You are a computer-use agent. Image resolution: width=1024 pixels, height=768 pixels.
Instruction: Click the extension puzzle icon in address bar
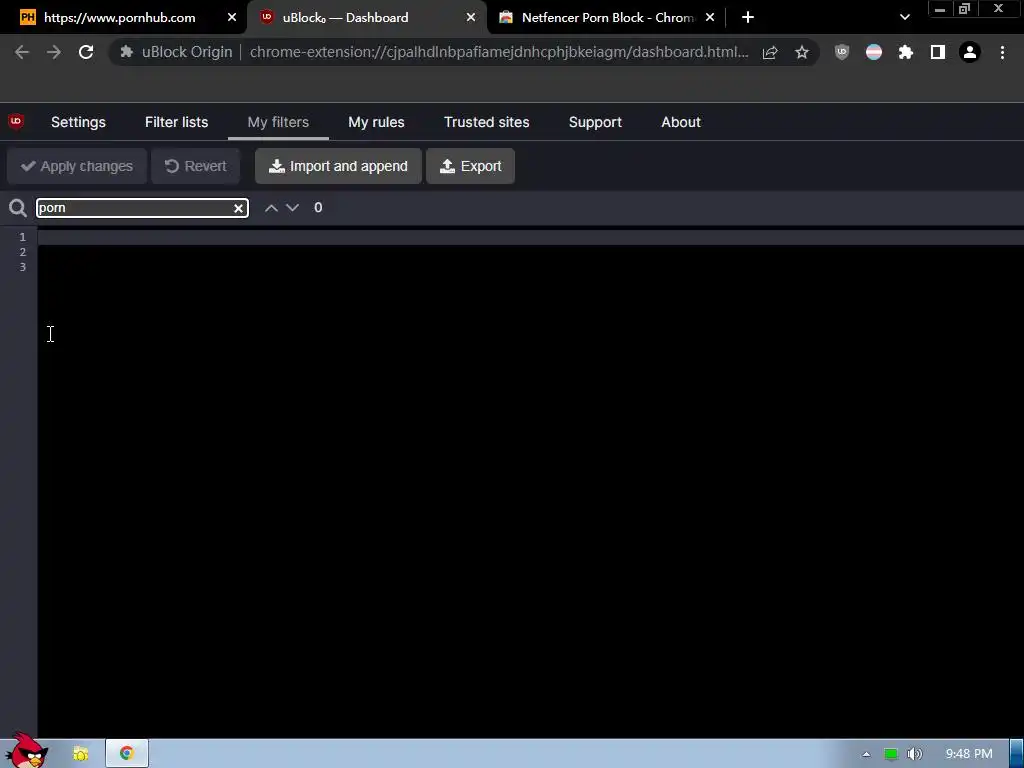pyautogui.click(x=127, y=52)
